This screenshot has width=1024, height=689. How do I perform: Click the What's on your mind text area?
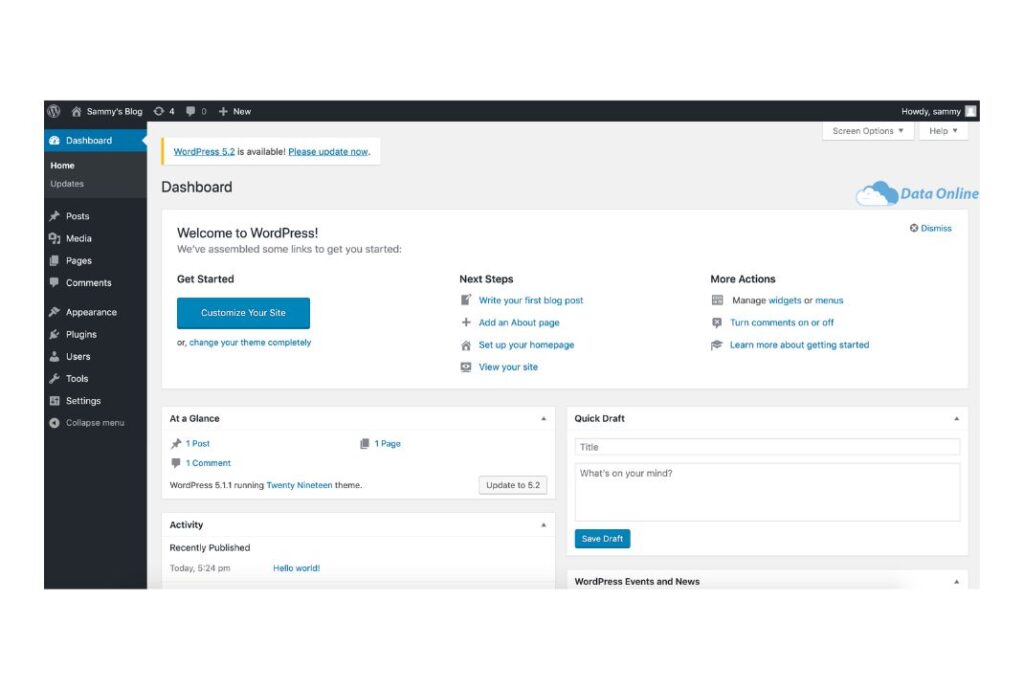pyautogui.click(x=767, y=492)
